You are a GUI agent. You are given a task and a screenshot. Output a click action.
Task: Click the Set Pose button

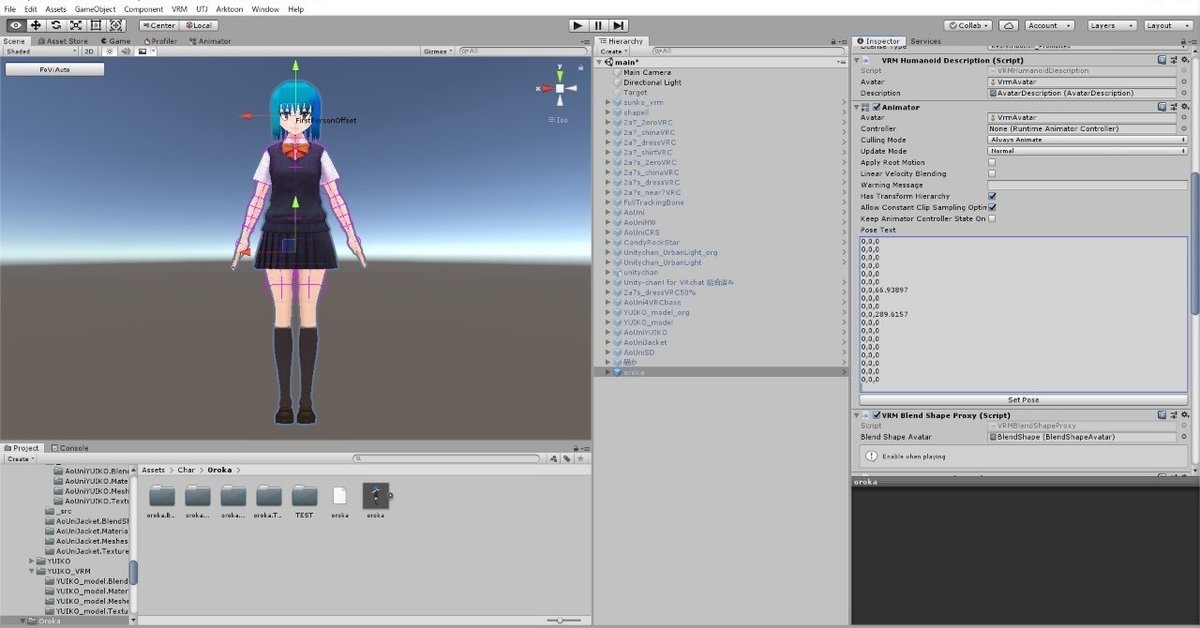[1023, 399]
